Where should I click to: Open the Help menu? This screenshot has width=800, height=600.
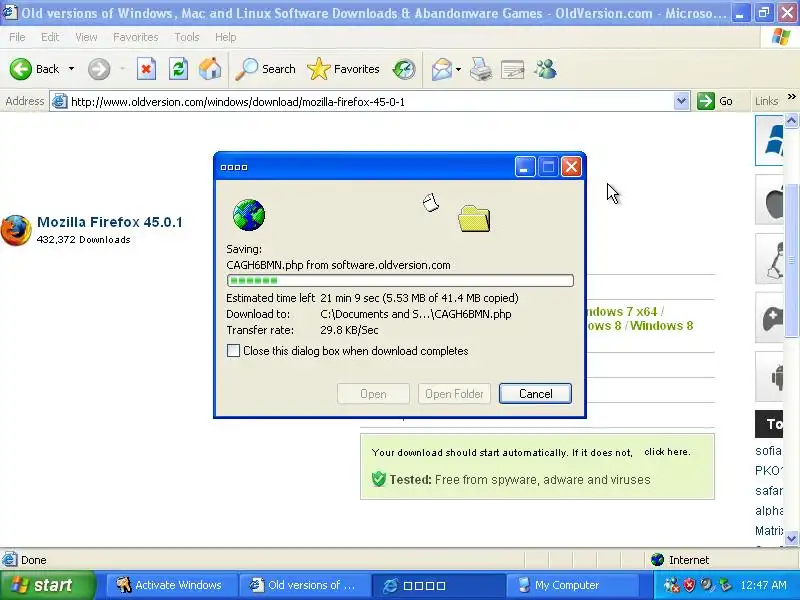pyautogui.click(x=226, y=37)
